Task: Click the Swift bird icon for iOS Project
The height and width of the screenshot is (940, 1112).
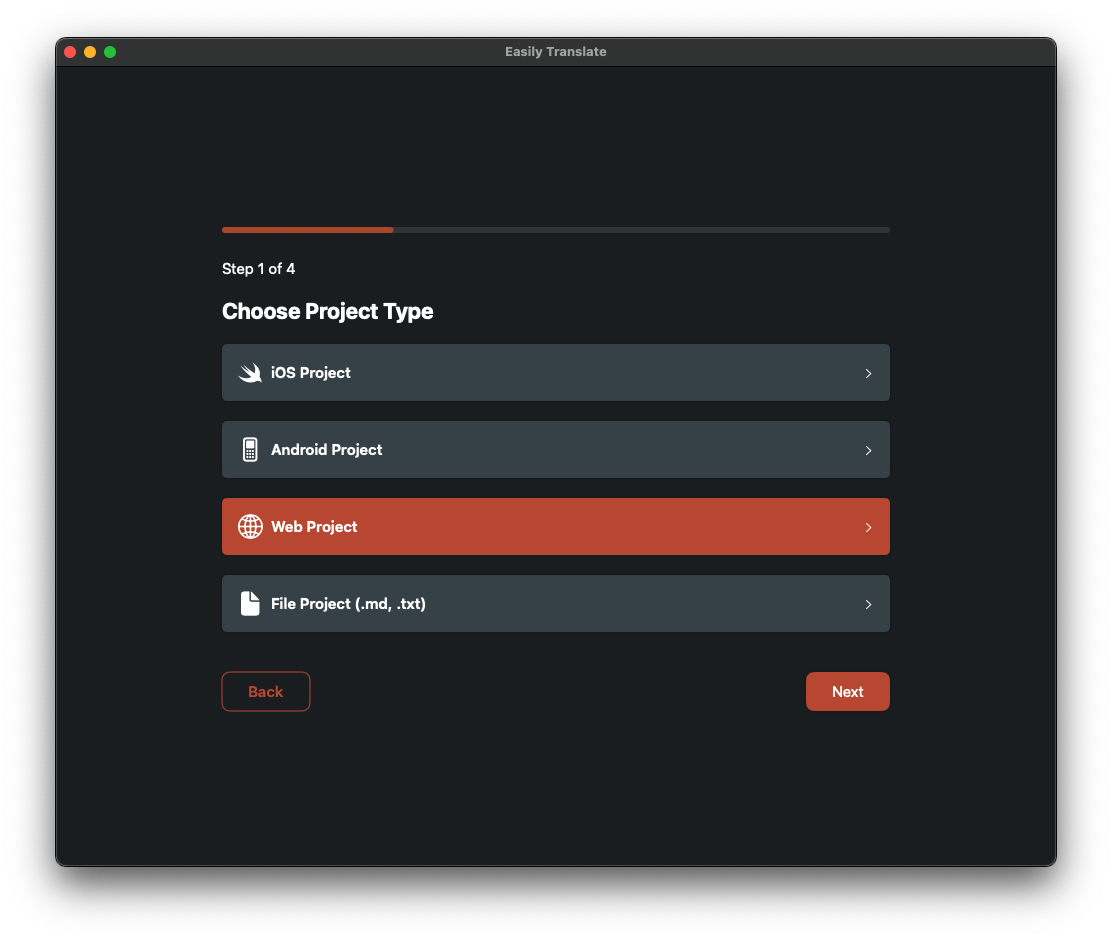Action: pos(250,372)
